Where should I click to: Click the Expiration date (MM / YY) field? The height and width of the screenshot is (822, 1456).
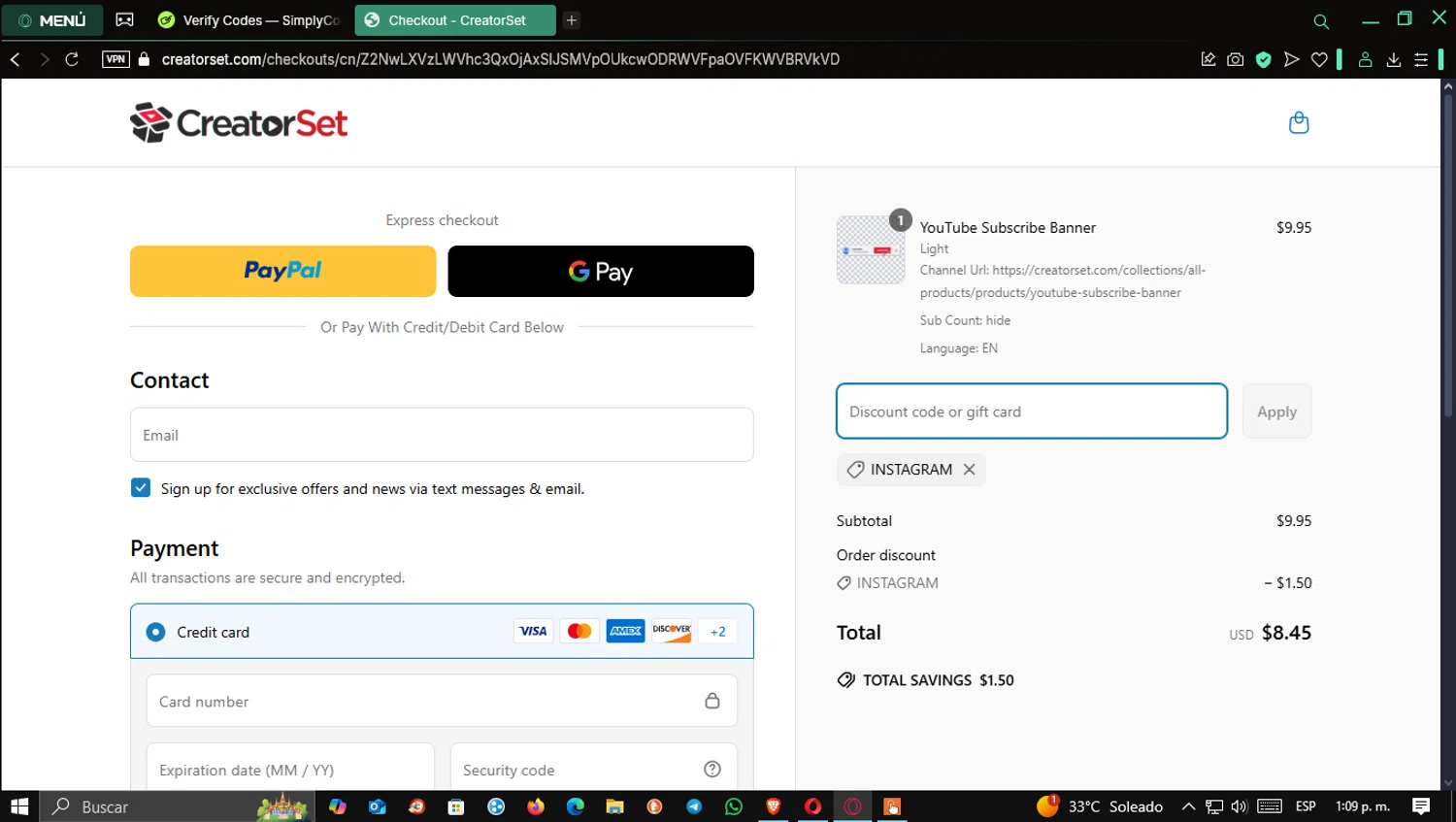click(x=290, y=769)
